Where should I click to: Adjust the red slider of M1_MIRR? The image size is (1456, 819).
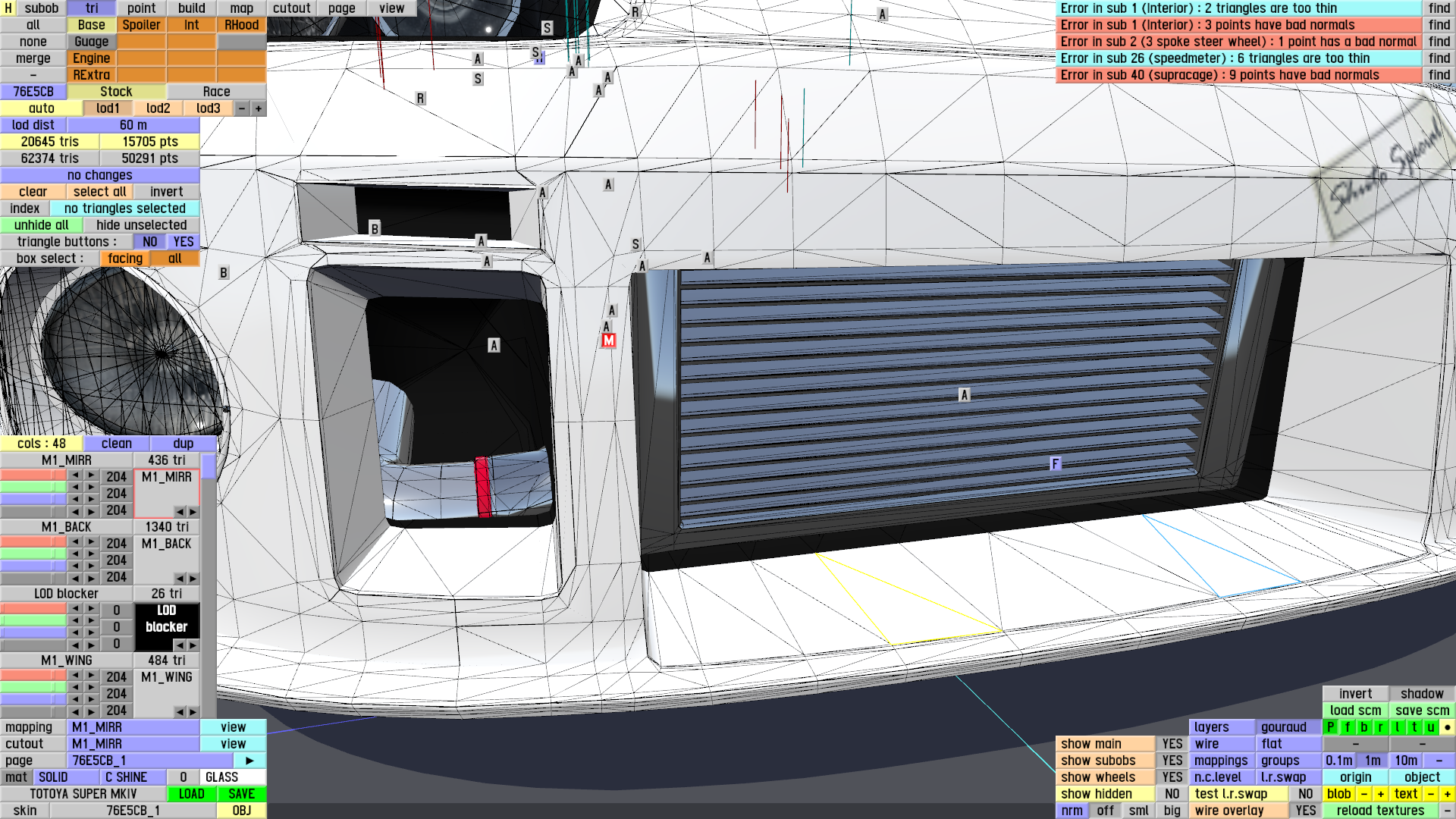33,476
